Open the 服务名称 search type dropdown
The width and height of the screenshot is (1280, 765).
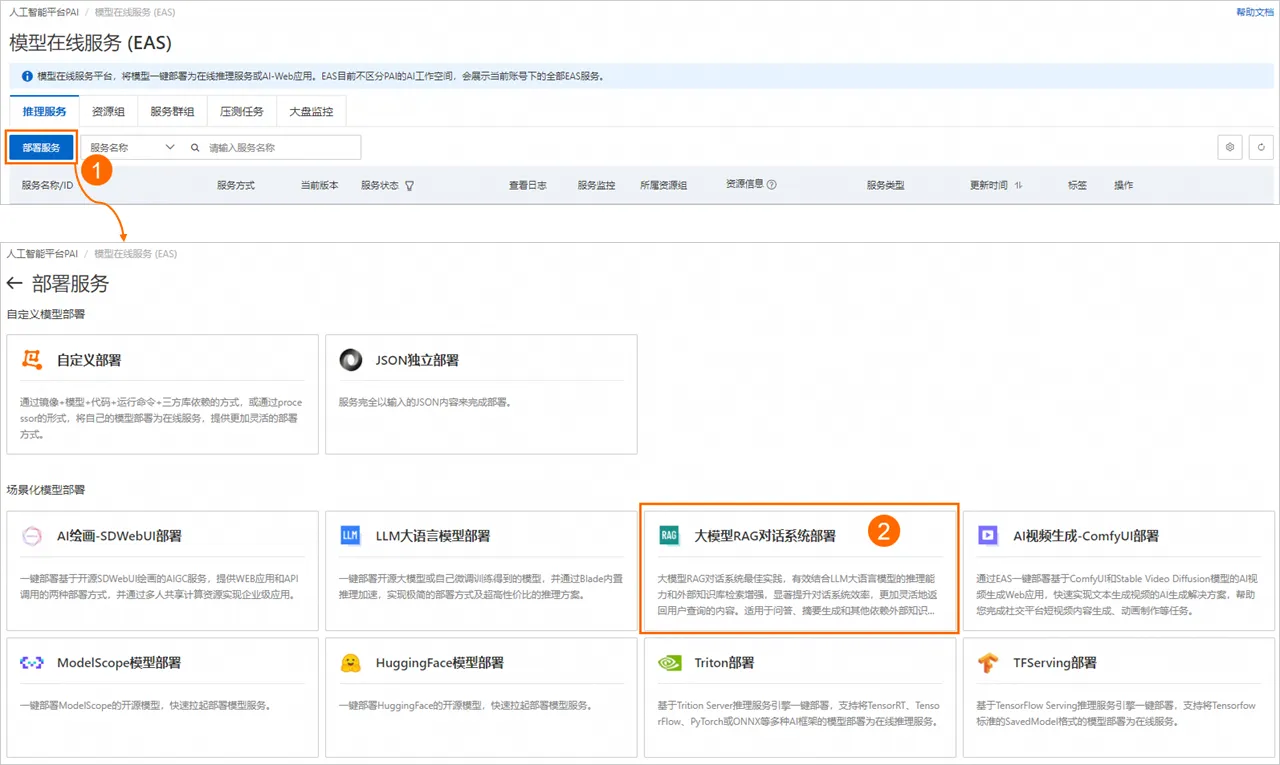[x=130, y=147]
